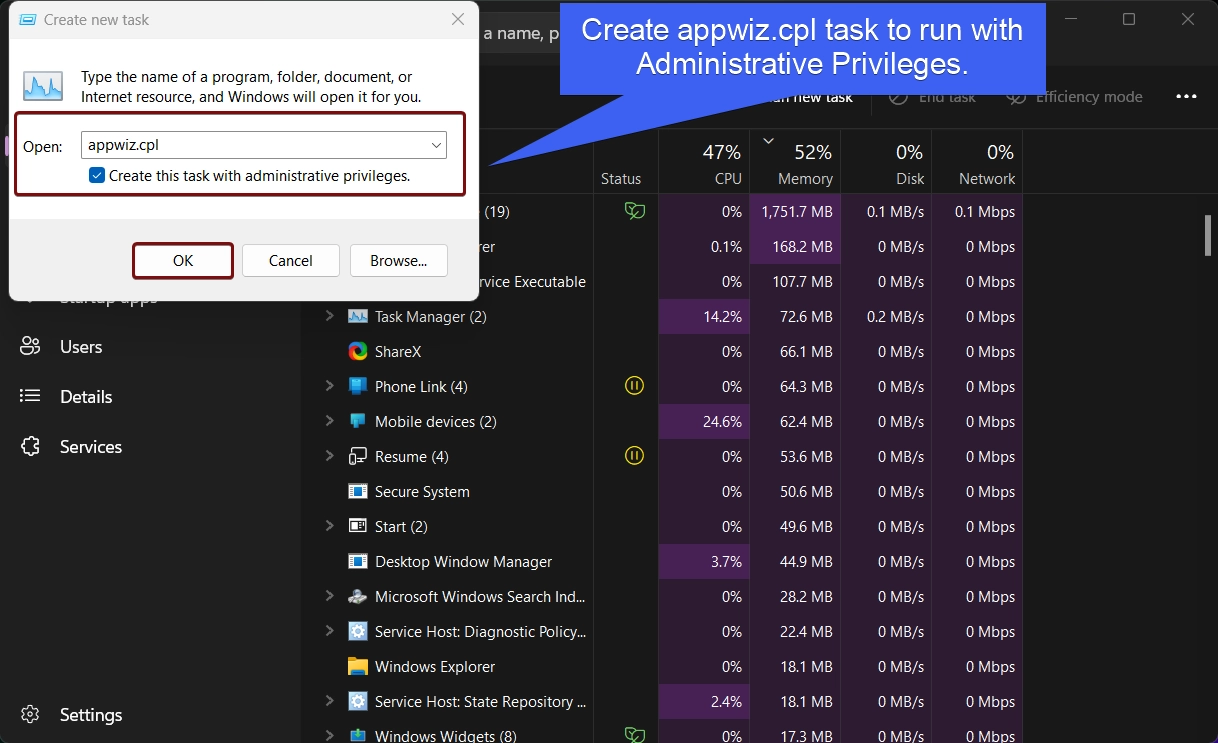Viewport: 1218px width, 743px height.
Task: Click the Secure System process icon
Action: (358, 491)
